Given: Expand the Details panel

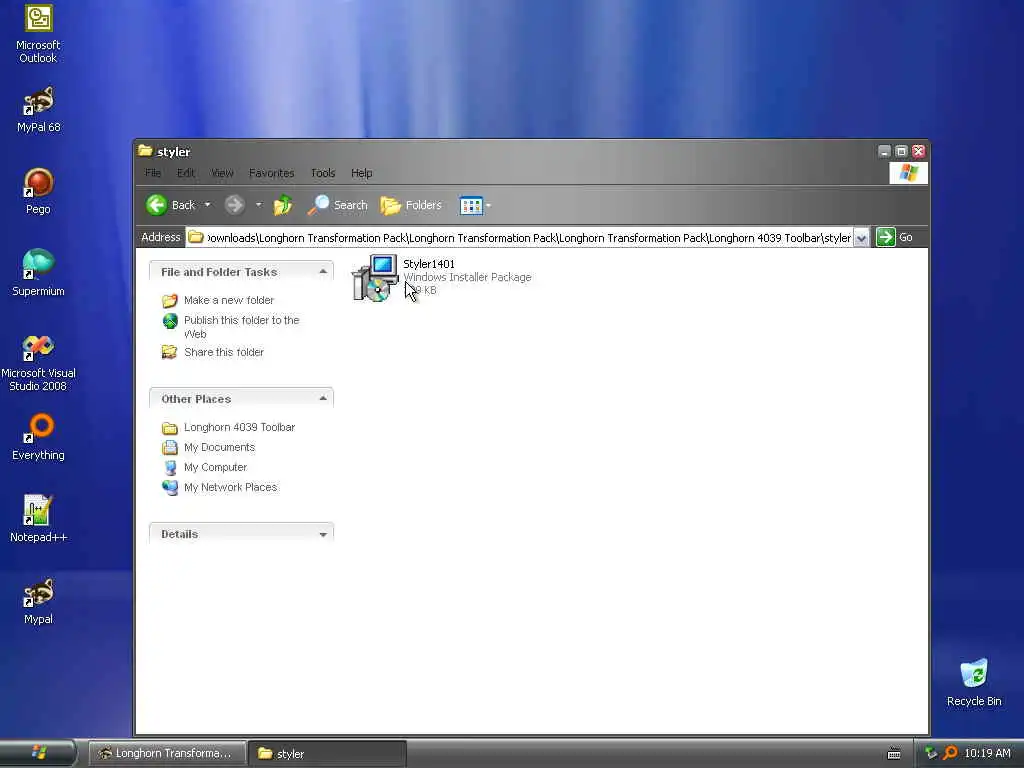Looking at the screenshot, I should tap(323, 534).
